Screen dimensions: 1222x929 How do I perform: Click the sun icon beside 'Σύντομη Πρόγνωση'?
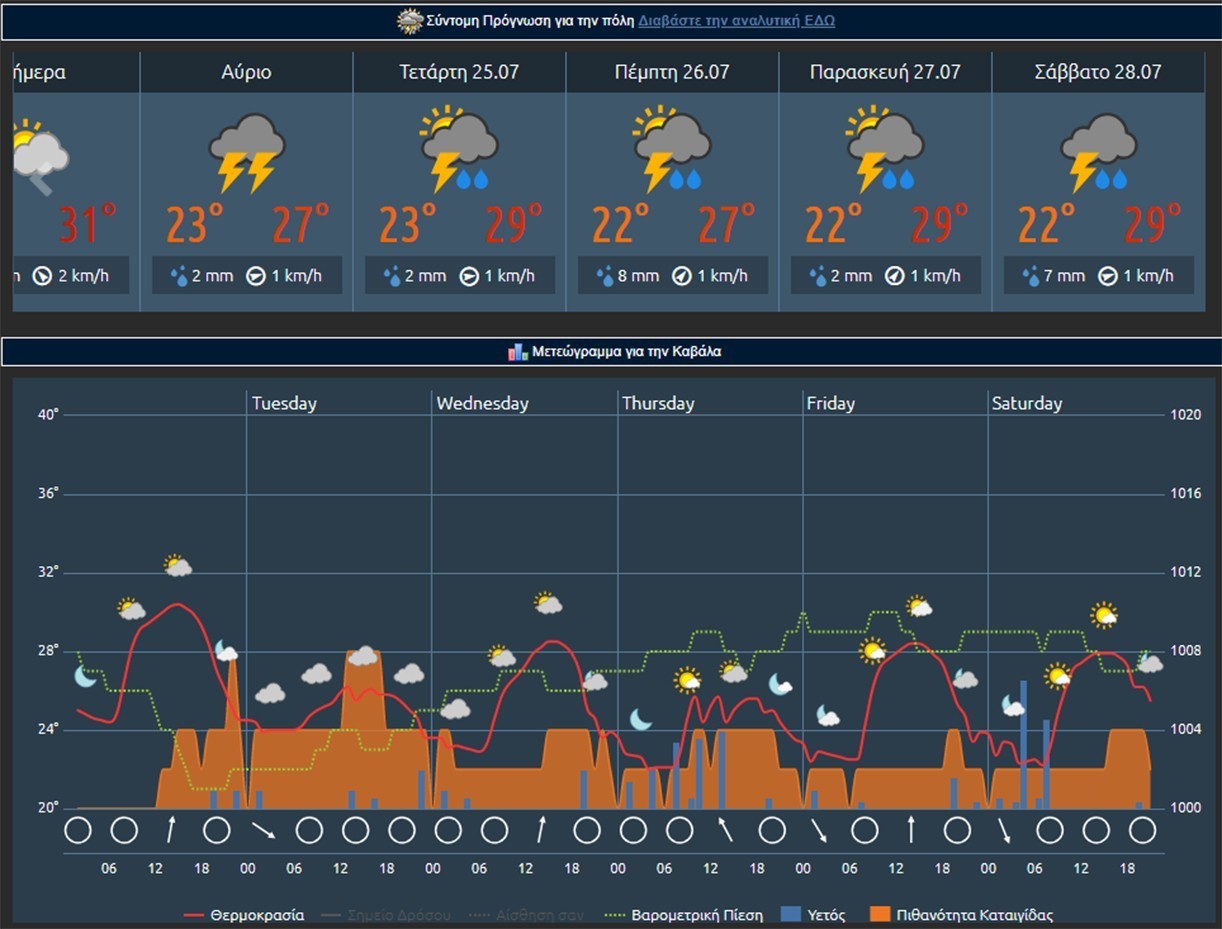[x=410, y=21]
